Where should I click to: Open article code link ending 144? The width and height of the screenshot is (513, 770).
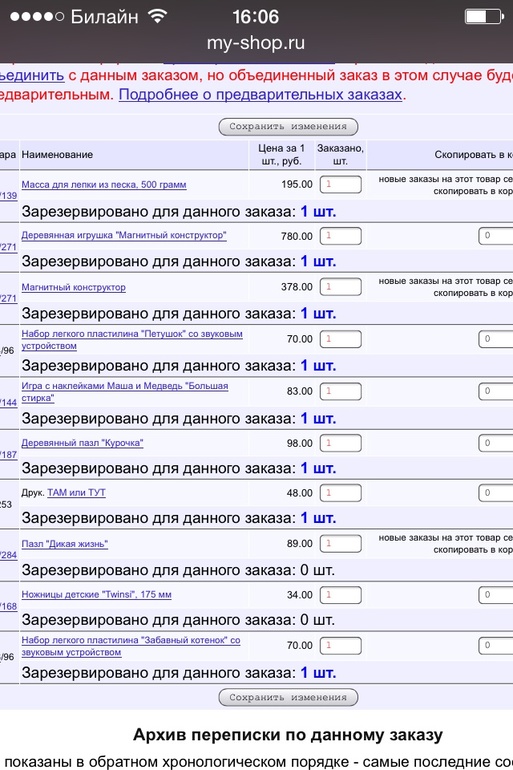click(x=8, y=403)
